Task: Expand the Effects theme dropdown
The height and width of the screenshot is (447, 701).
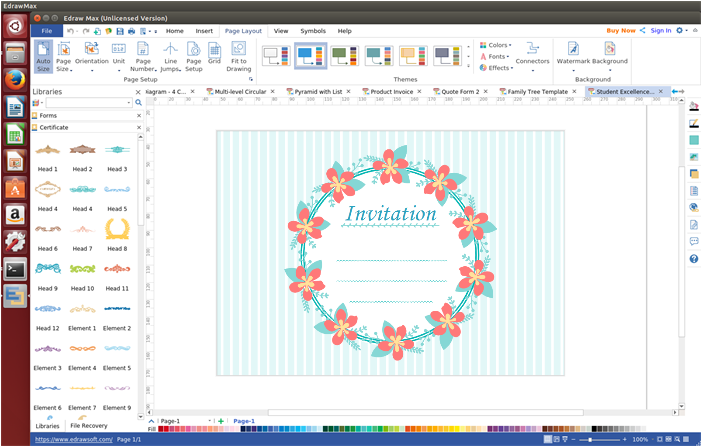Action: tap(497, 68)
